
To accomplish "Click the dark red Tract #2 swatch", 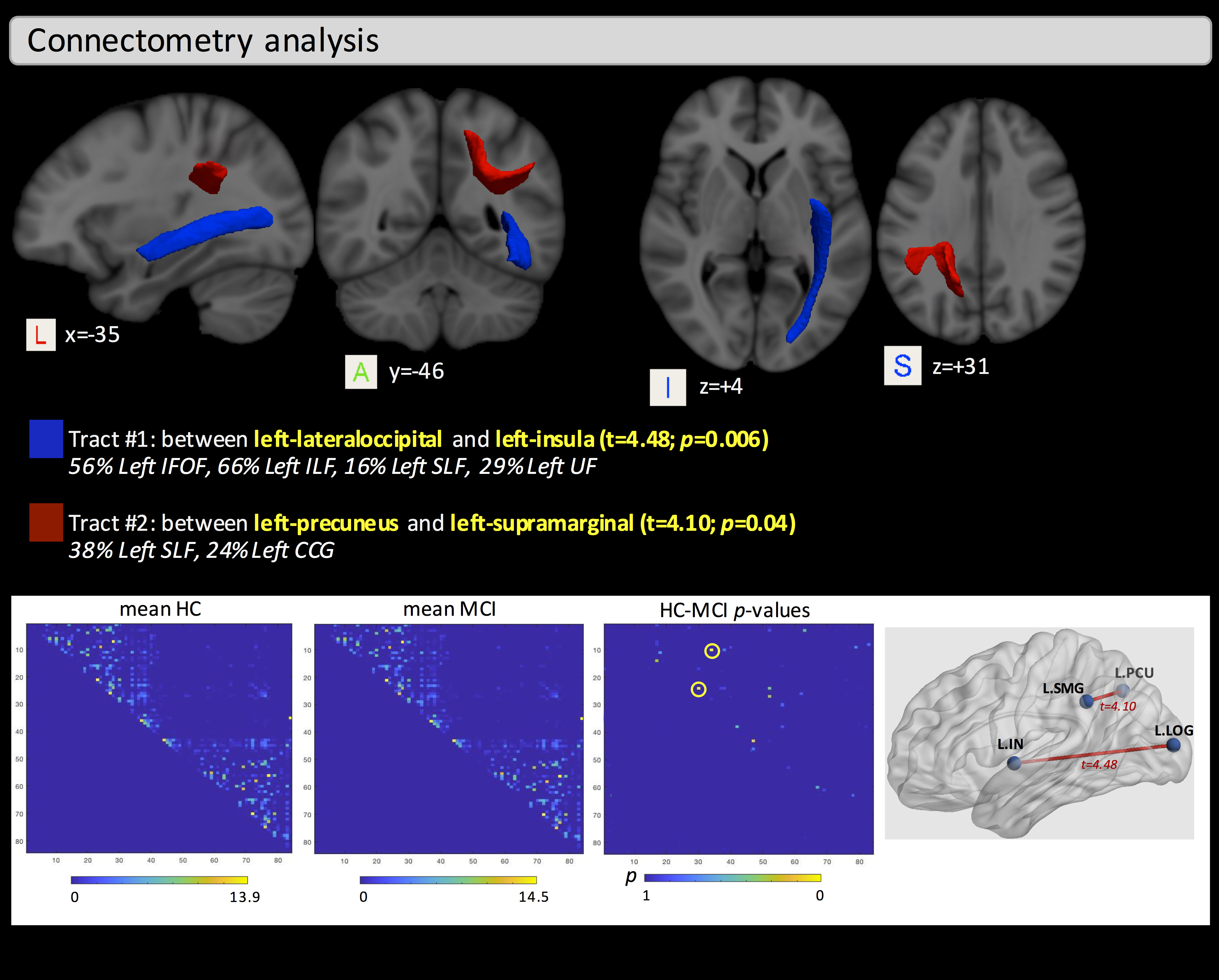I will (46, 522).
